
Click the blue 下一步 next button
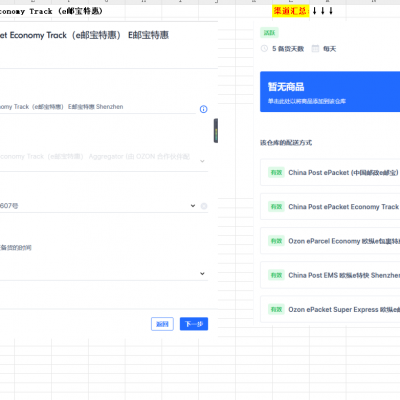point(194,324)
